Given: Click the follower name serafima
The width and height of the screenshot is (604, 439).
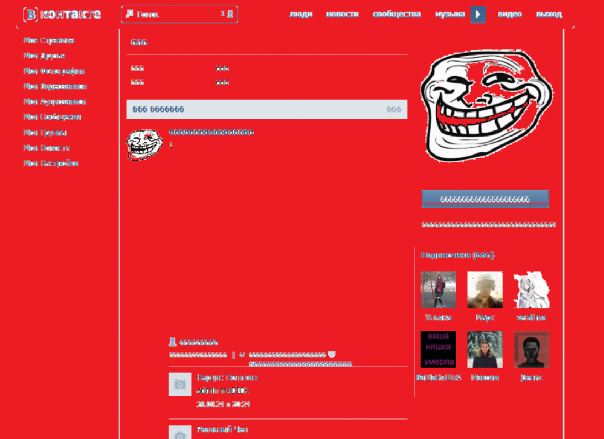Looking at the screenshot, I should (531, 318).
